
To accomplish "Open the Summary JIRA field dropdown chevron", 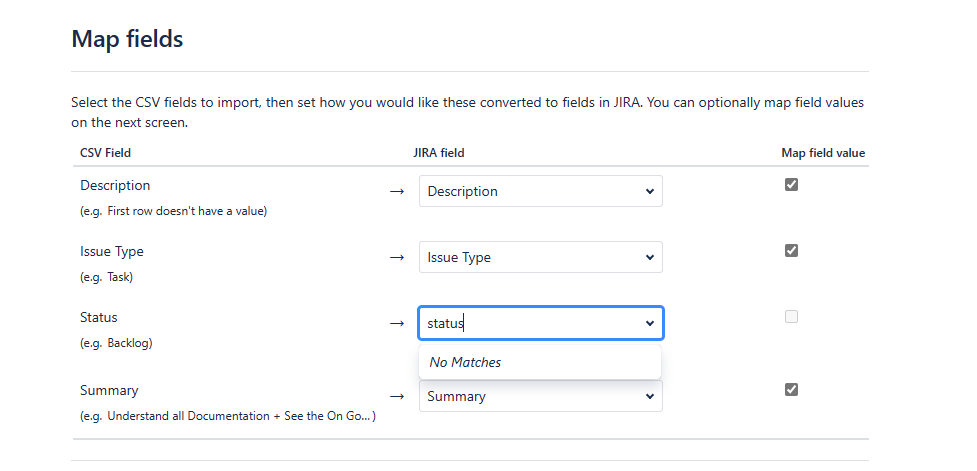I will click(649, 396).
